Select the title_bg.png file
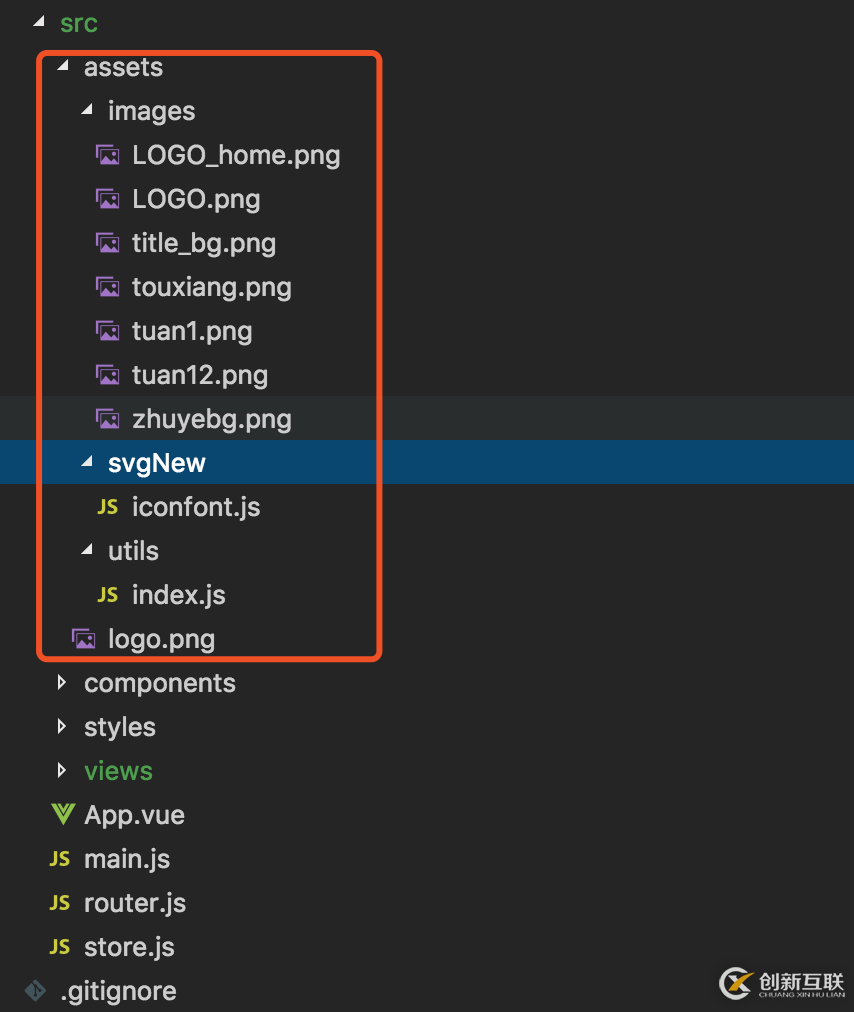 tap(204, 242)
